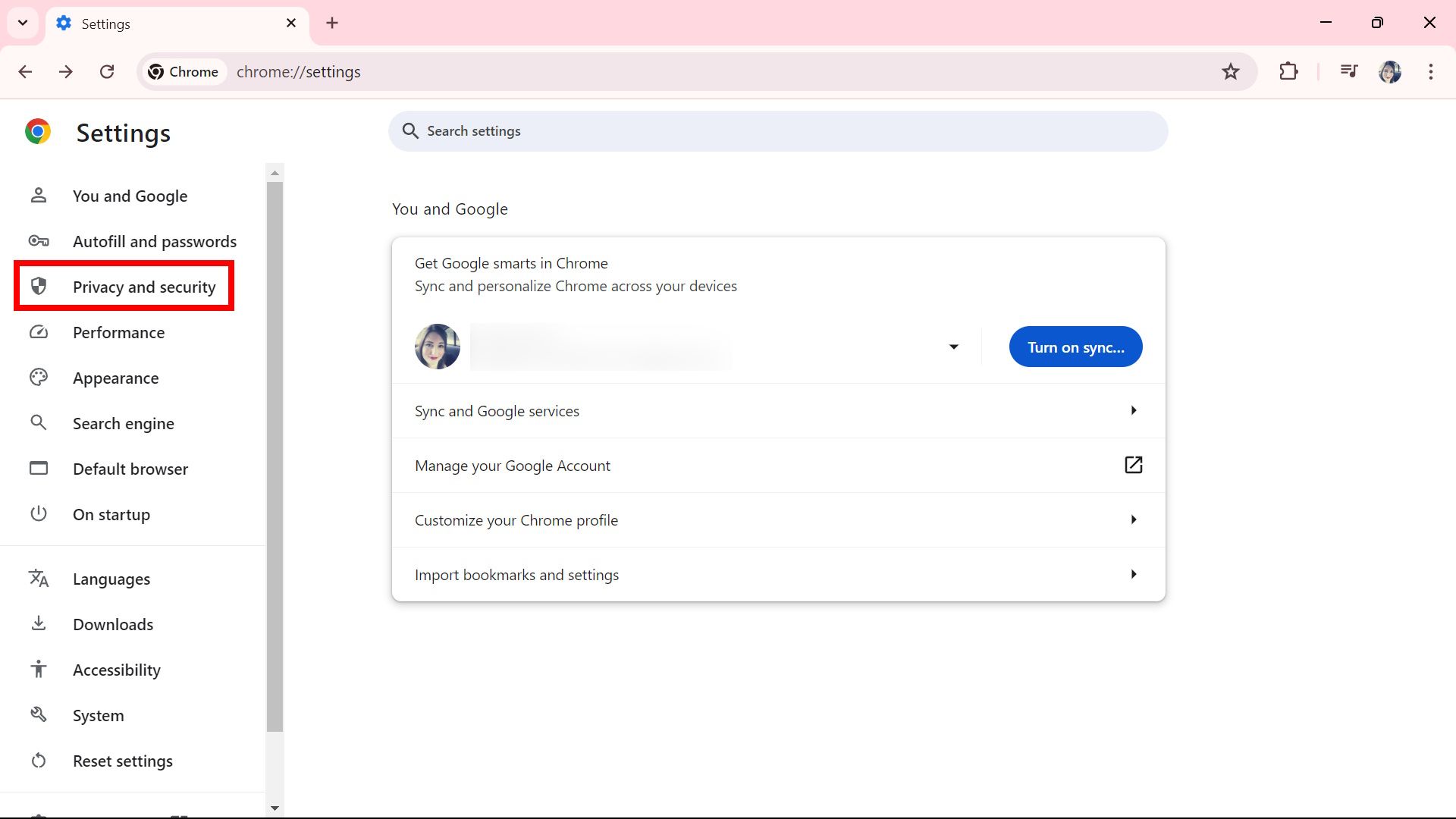Click the Turn on sync button

tap(1075, 347)
